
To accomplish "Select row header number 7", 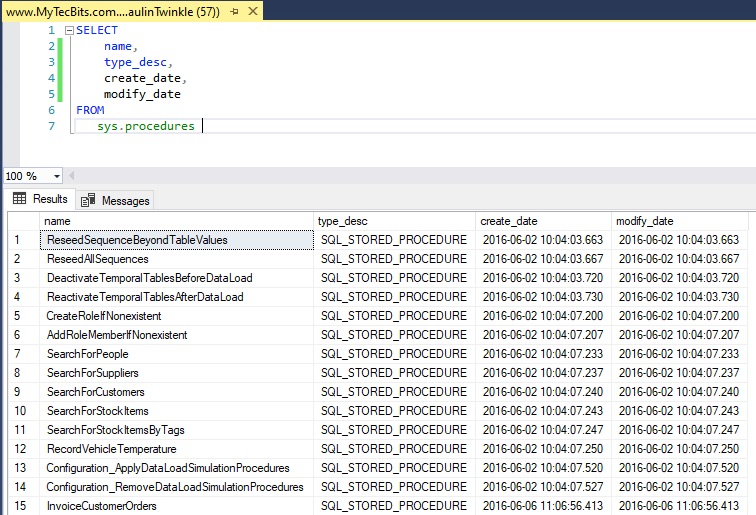I will pos(24,354).
